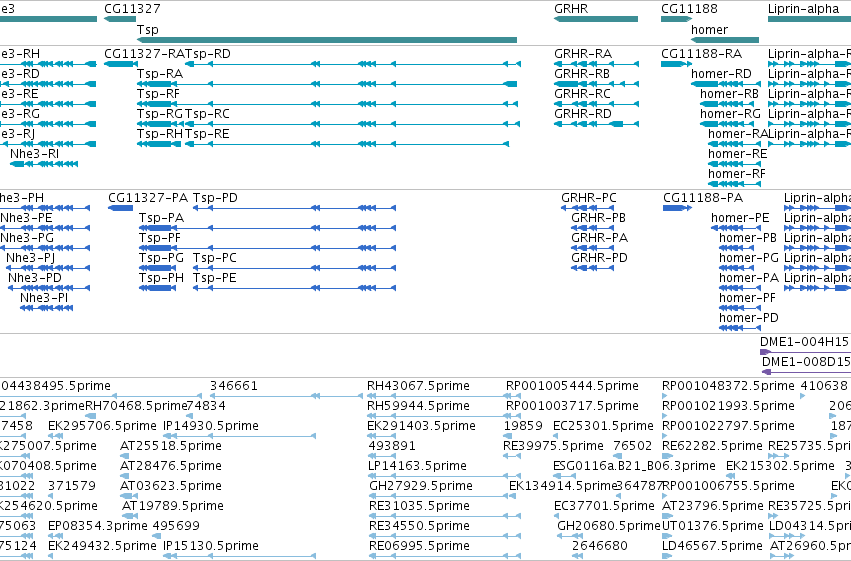Click the Tsp-RC transcript label
Image resolution: width=851 pixels, height=561 pixels.
pyautogui.click(x=207, y=114)
